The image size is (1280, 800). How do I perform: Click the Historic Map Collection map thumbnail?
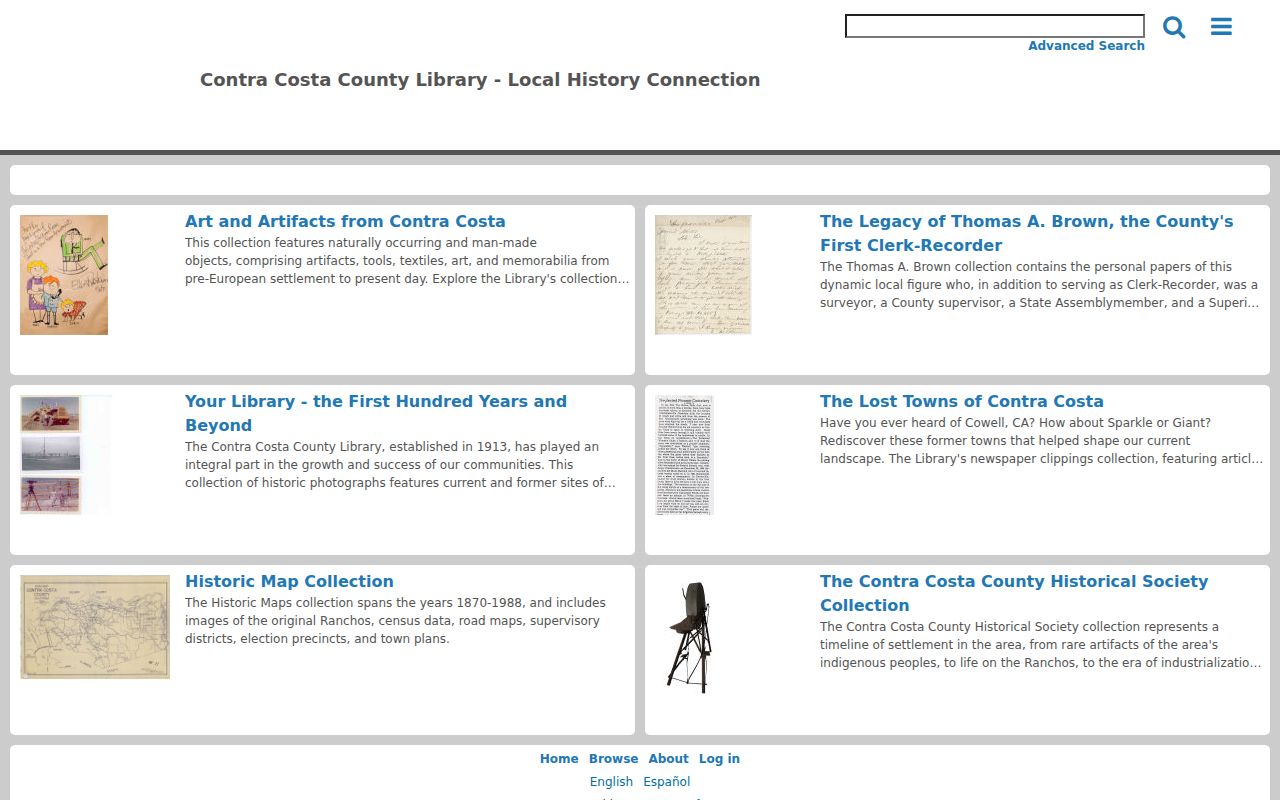[95, 627]
